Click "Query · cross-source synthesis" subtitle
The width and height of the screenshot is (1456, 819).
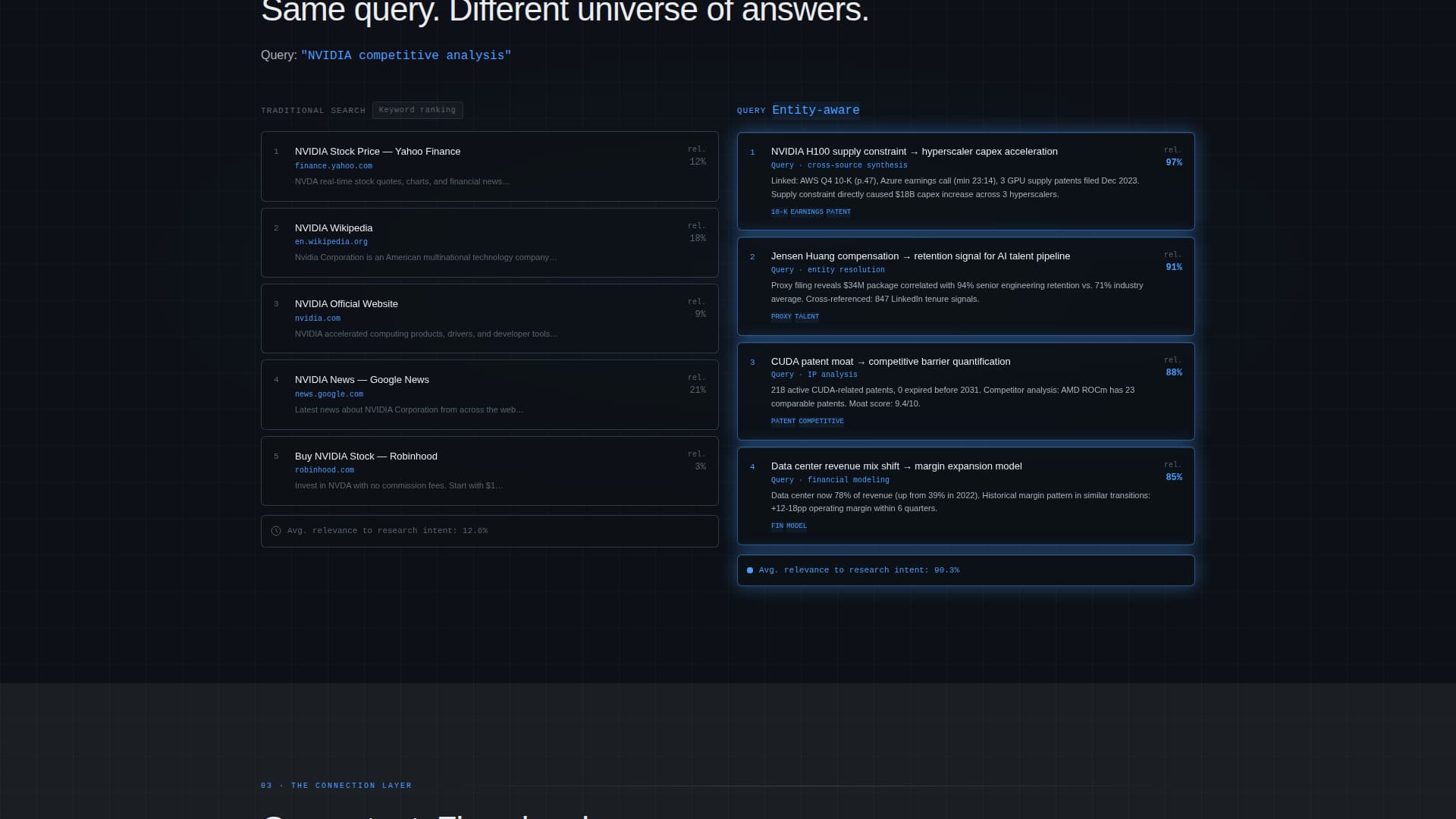click(839, 165)
